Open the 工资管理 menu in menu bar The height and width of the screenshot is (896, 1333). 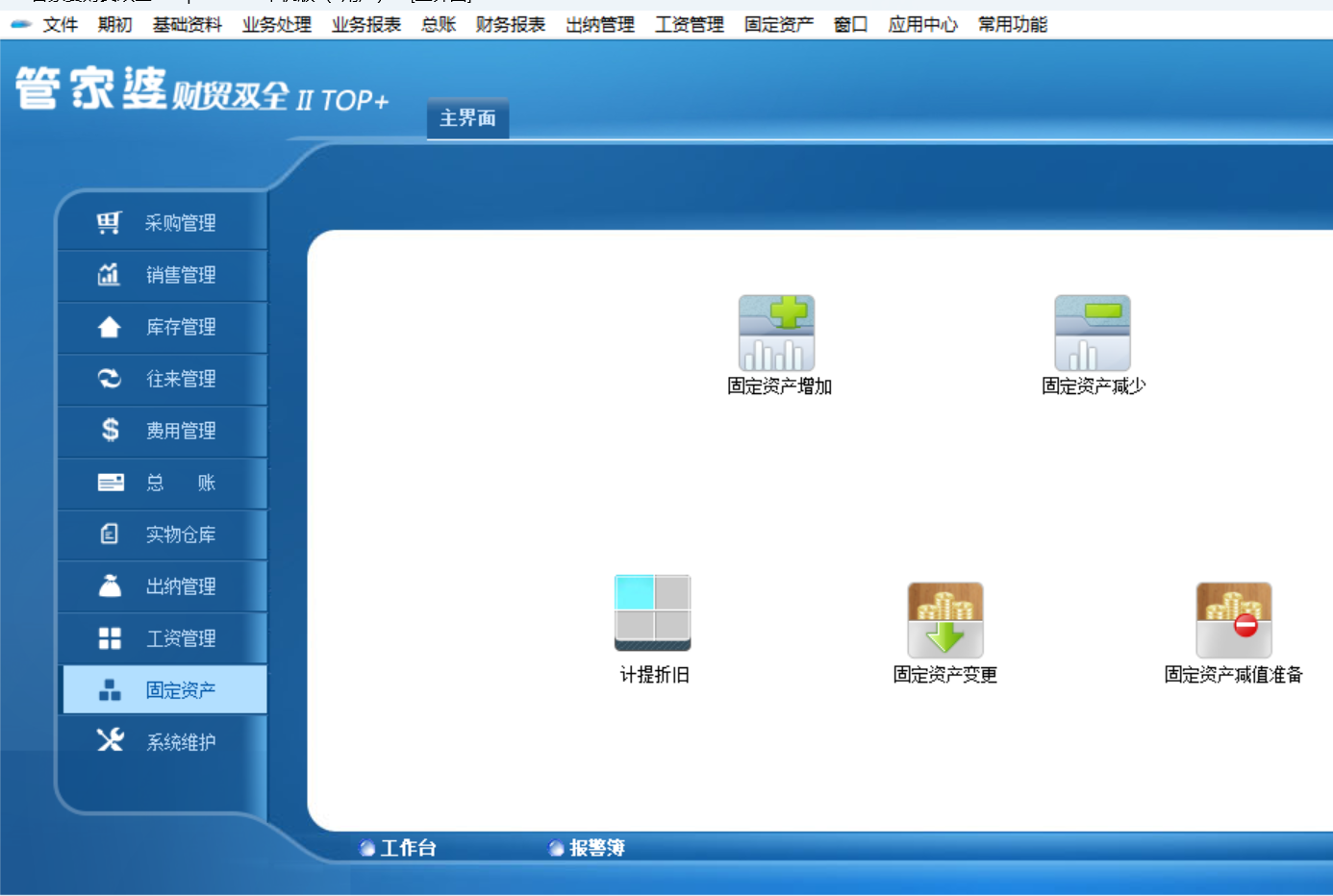689,24
